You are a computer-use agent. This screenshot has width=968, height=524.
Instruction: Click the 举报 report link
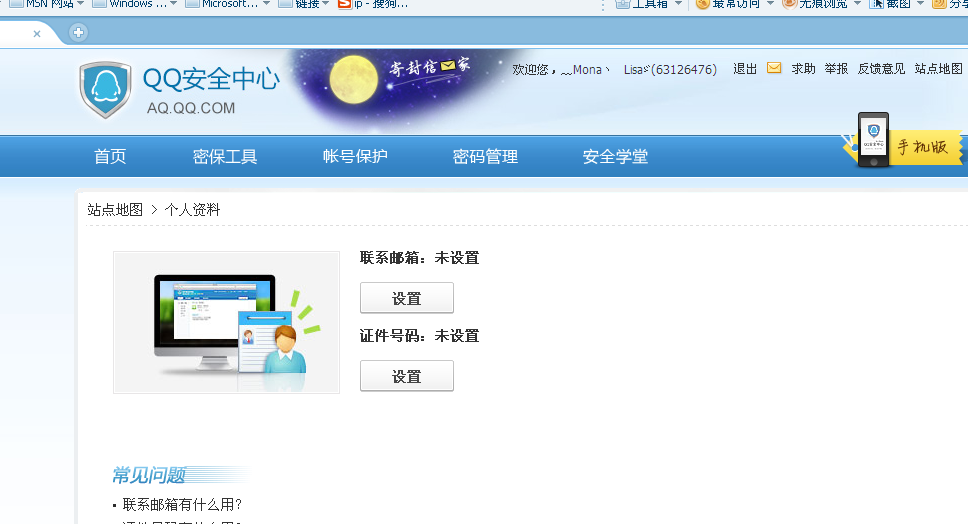[x=836, y=69]
